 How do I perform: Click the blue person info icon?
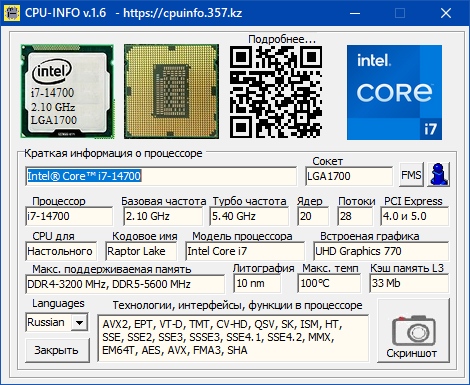coord(439,174)
